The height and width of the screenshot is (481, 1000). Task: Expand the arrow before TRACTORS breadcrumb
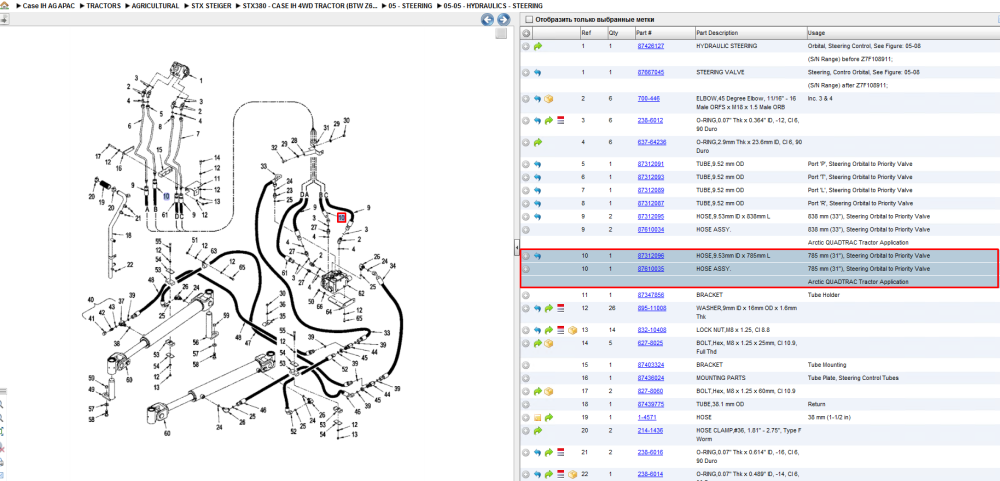point(82,6)
